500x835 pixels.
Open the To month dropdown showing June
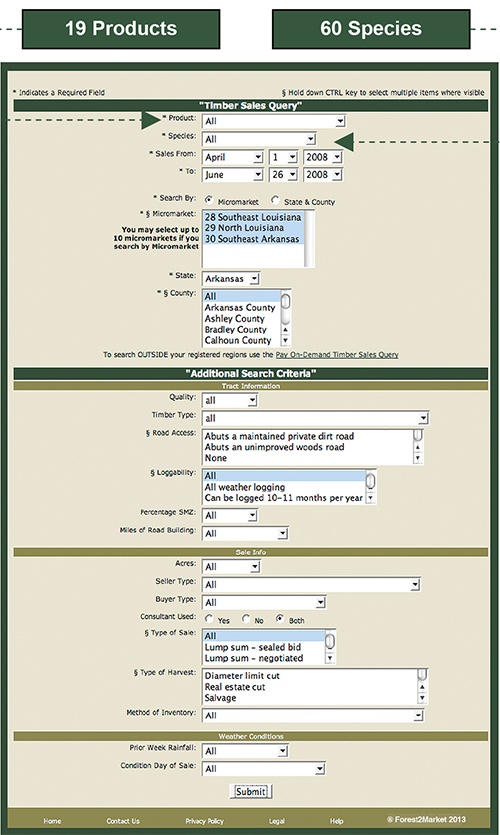click(x=233, y=175)
